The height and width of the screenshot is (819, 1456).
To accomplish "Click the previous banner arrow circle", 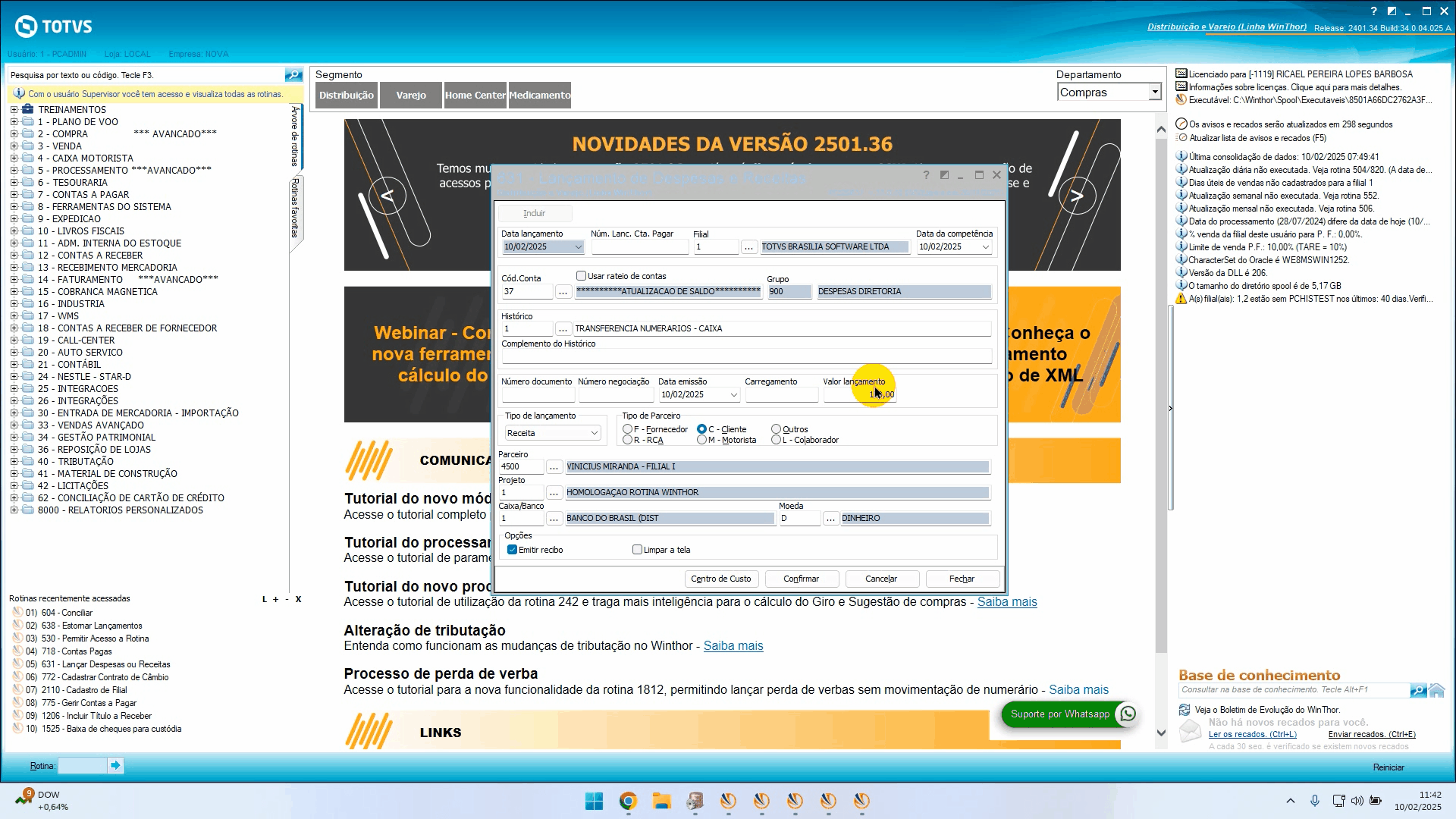I will 388,196.
